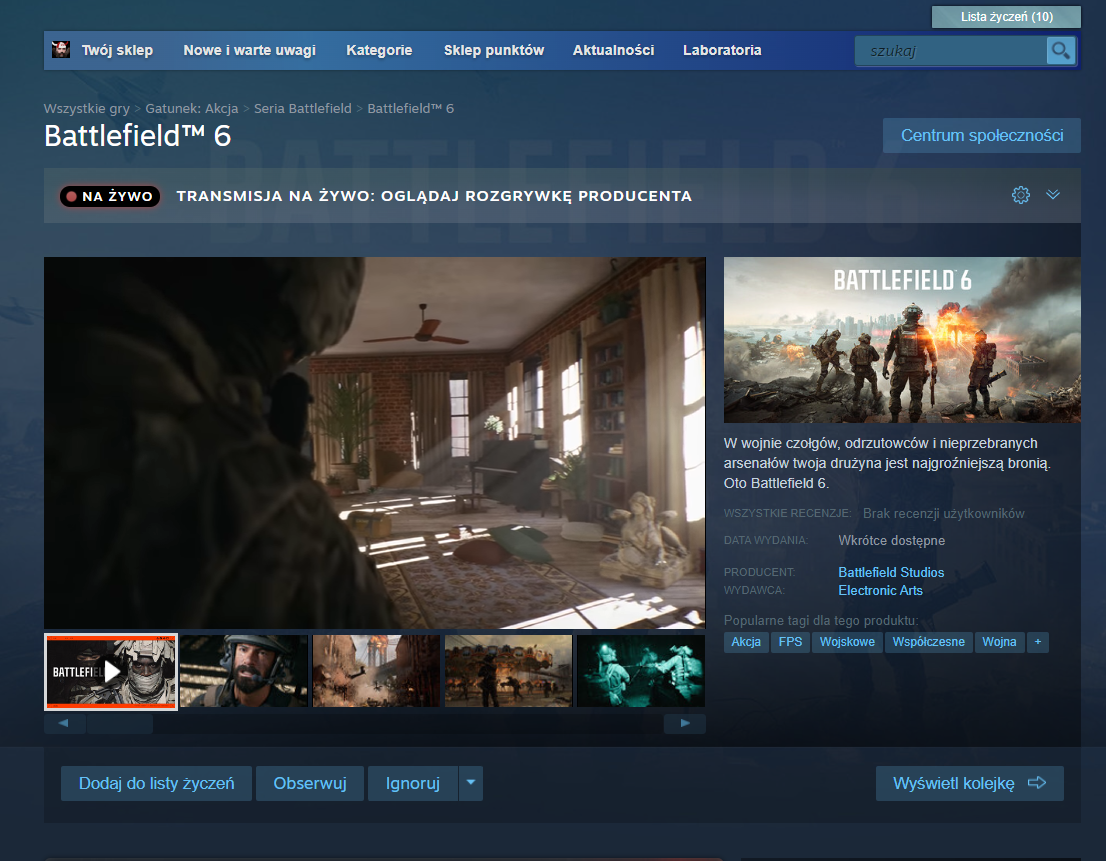The height and width of the screenshot is (861, 1106).
Task: Open Laboratoria tab
Action: 722,50
